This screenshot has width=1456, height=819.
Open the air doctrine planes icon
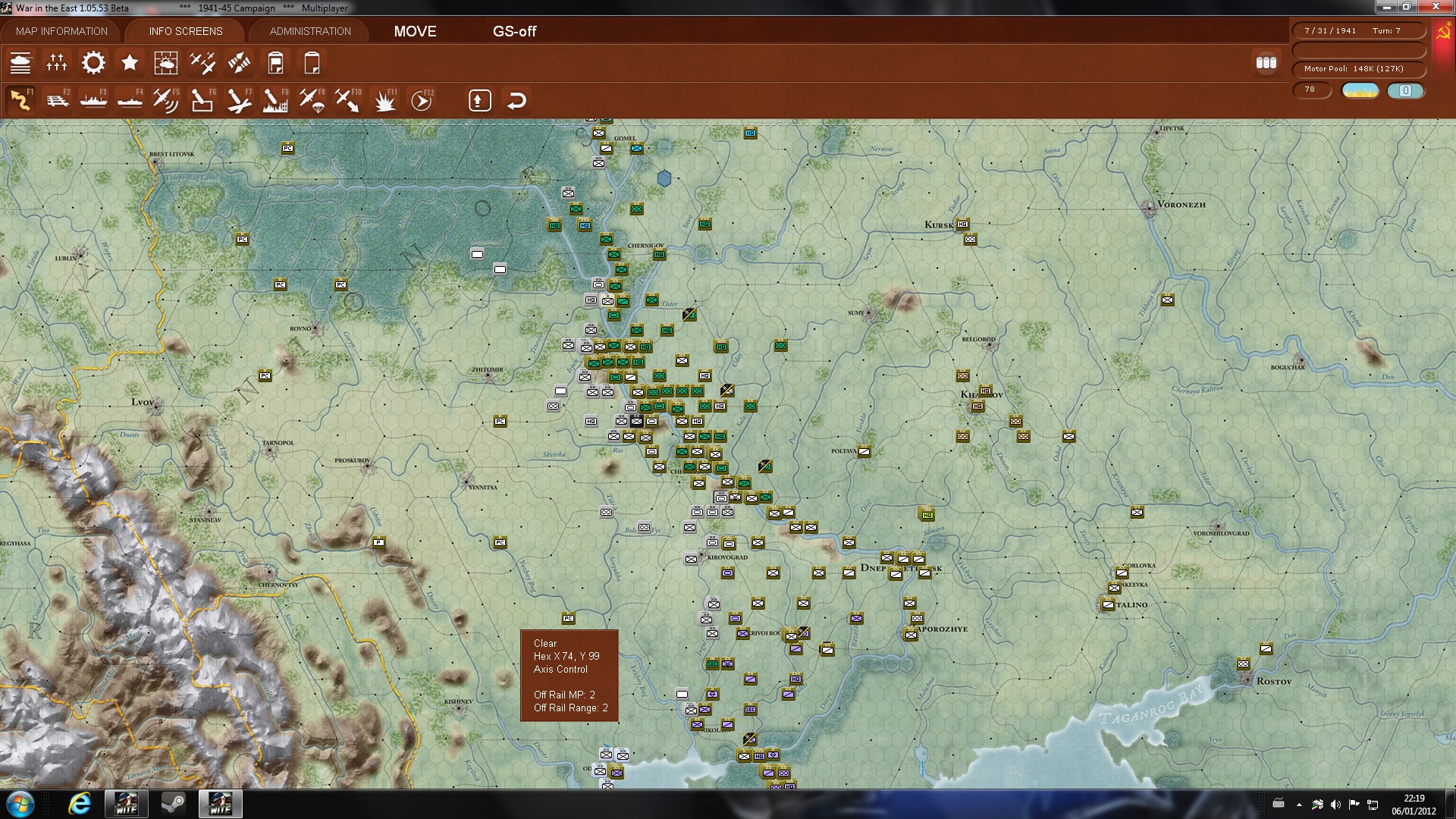(x=202, y=63)
